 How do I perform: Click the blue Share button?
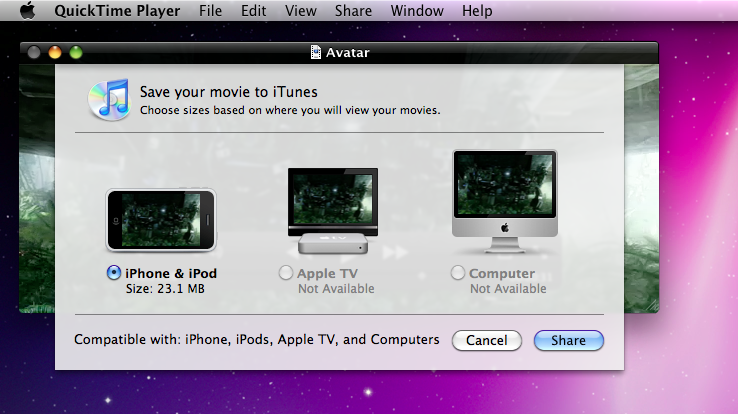pyautogui.click(x=569, y=340)
